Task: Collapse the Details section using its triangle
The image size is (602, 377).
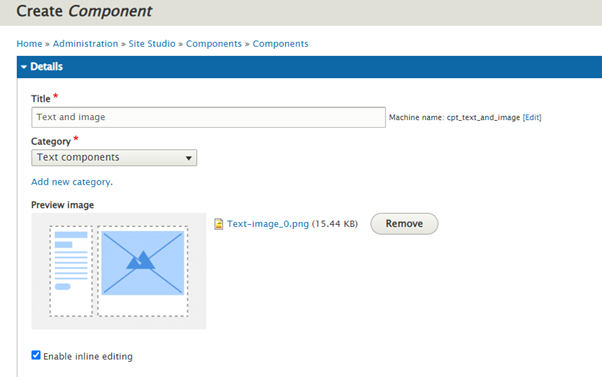Action: coord(24,67)
